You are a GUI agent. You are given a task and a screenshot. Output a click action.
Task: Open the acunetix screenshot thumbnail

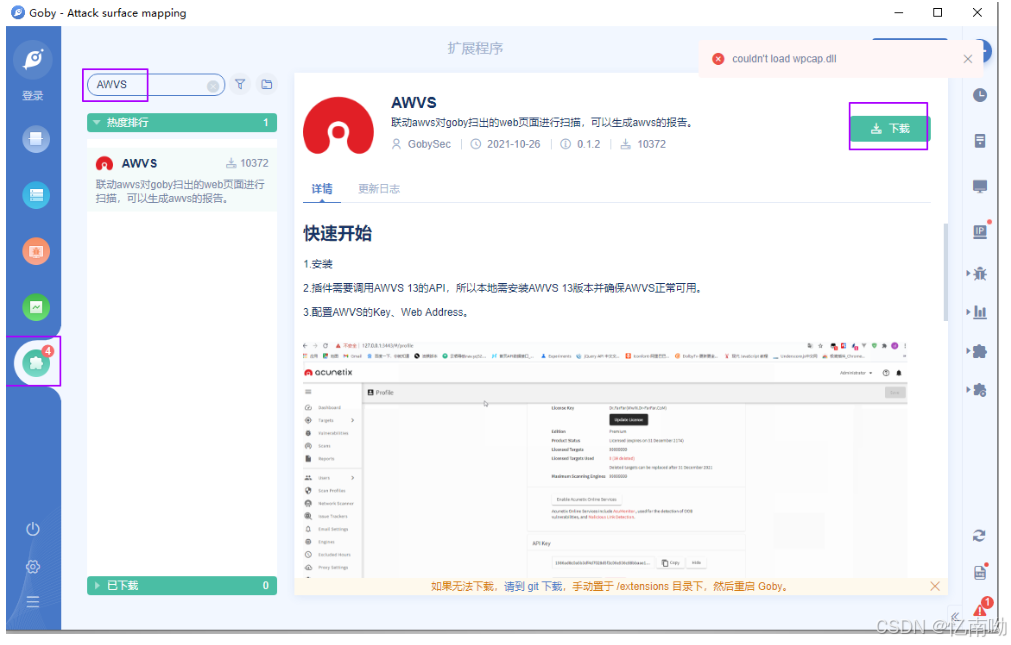605,458
